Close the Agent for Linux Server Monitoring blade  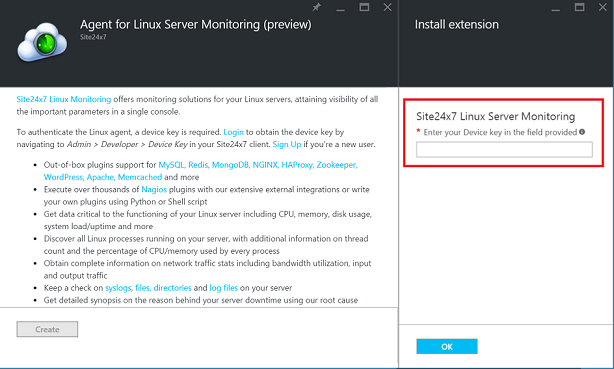[387, 7]
